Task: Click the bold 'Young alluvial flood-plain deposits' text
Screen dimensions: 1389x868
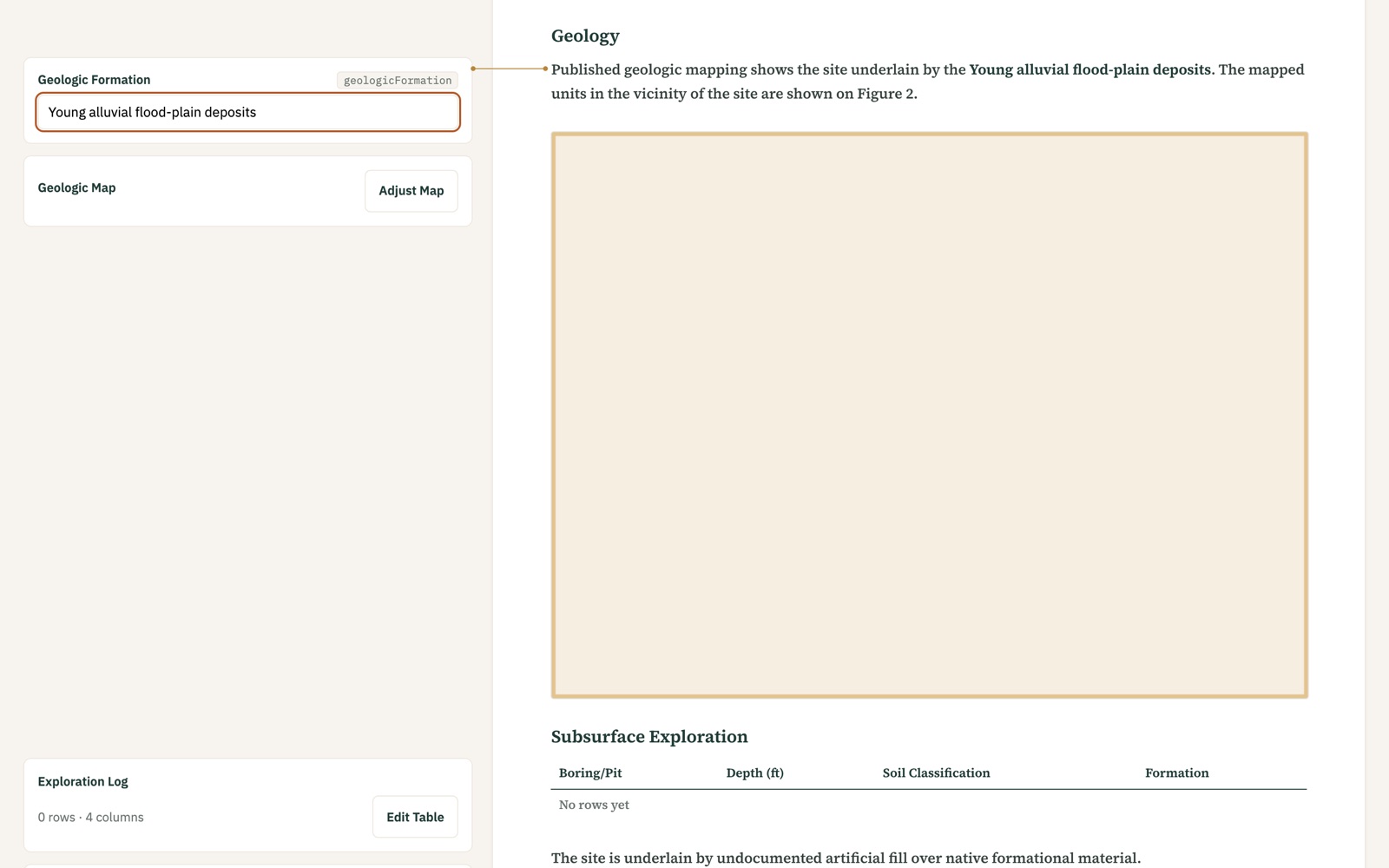Action: (1089, 69)
